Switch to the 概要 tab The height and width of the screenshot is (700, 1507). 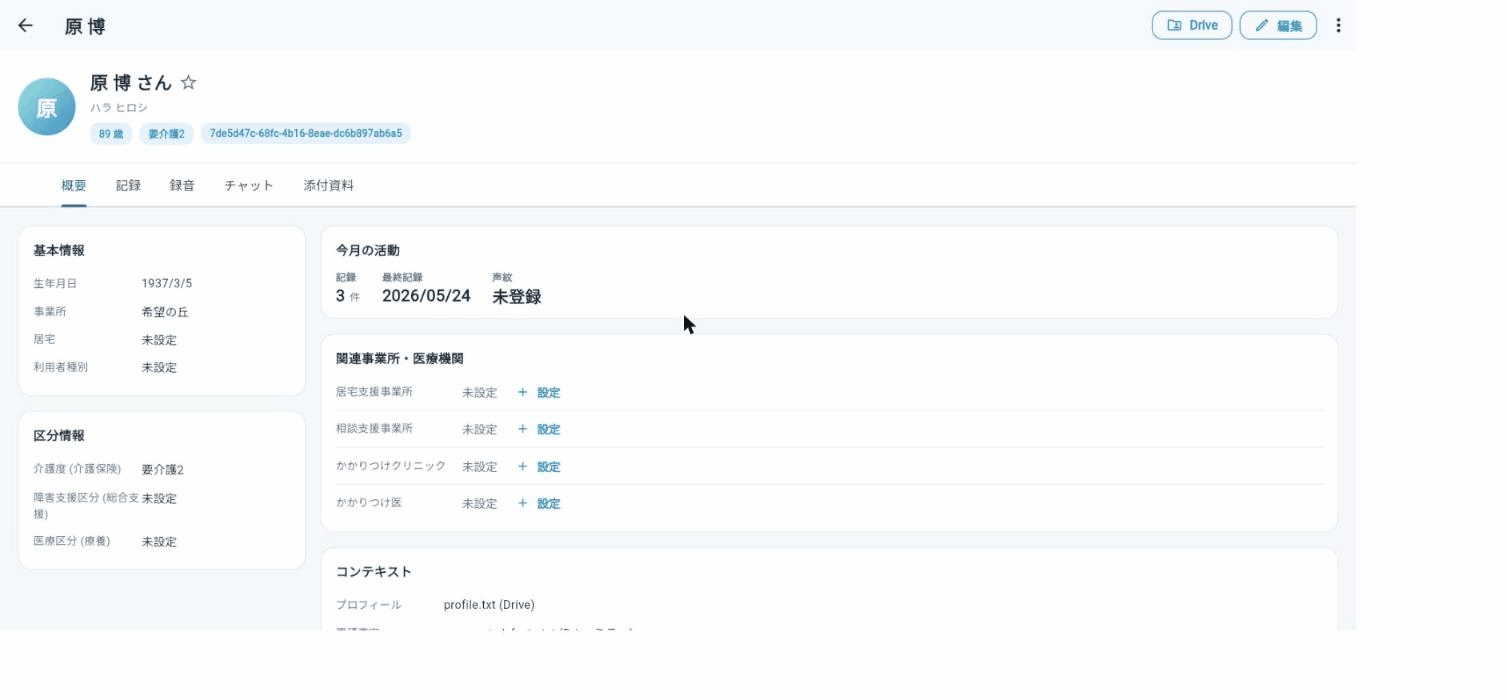pos(74,186)
